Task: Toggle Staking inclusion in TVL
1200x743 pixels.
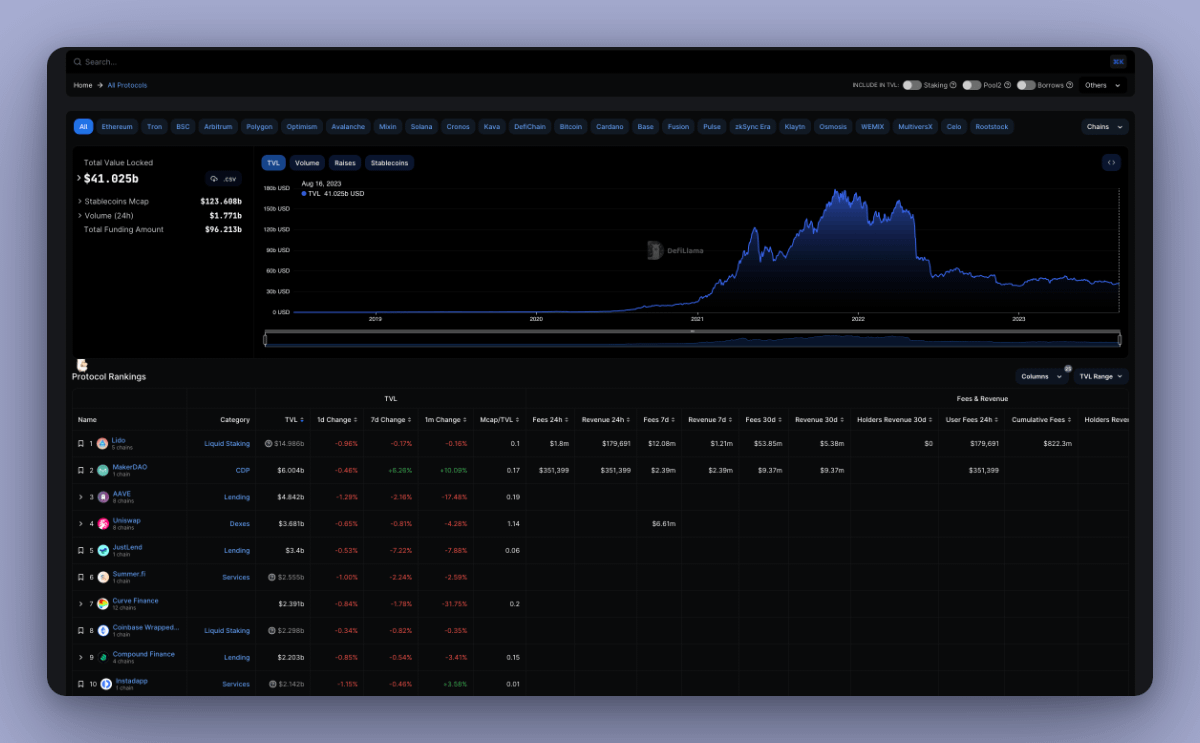Action: point(912,85)
